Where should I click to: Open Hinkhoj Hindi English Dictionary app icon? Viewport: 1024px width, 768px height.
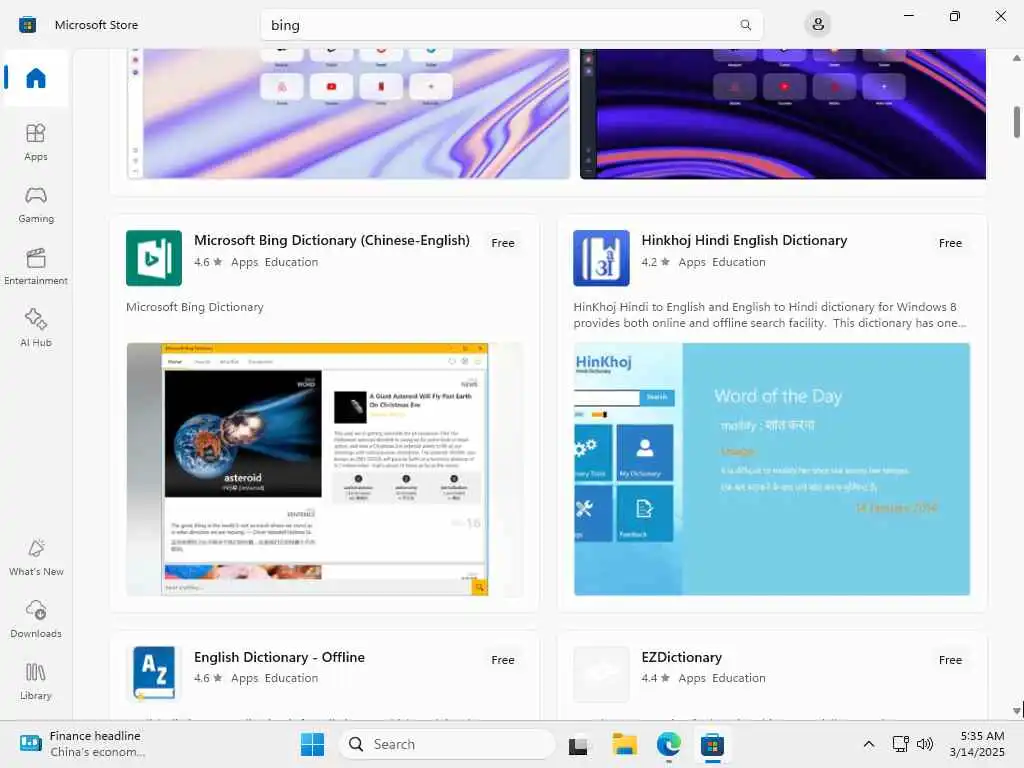pyautogui.click(x=601, y=258)
